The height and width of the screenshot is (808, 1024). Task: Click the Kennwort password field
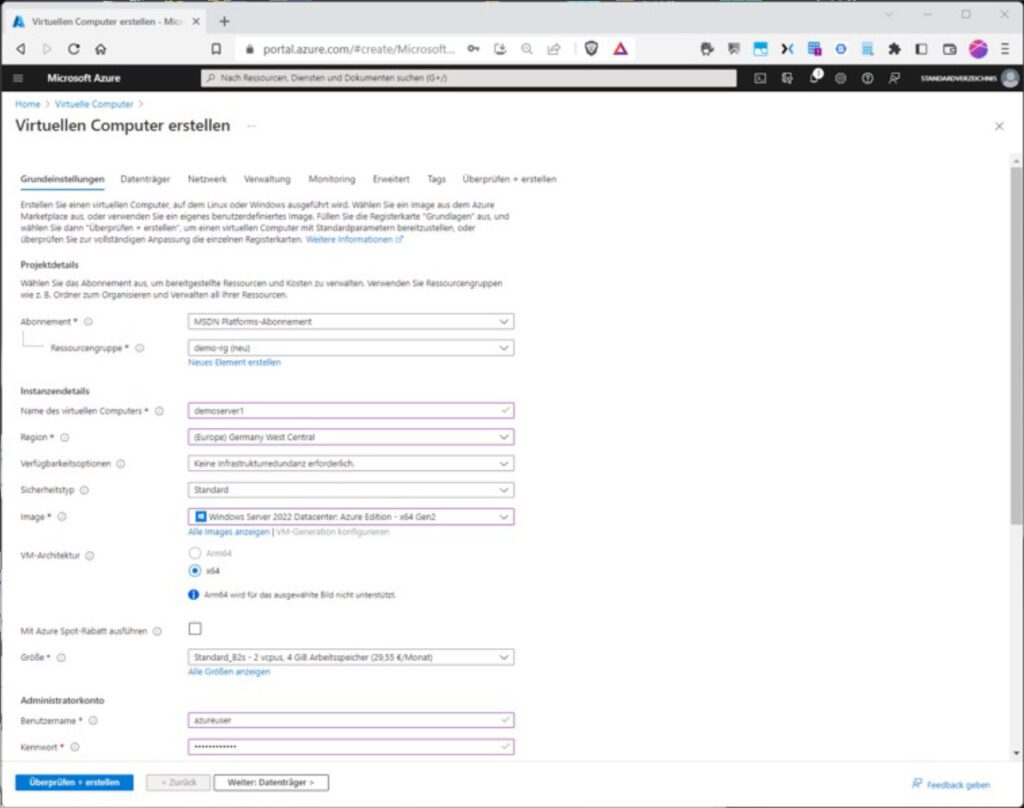[x=351, y=747]
